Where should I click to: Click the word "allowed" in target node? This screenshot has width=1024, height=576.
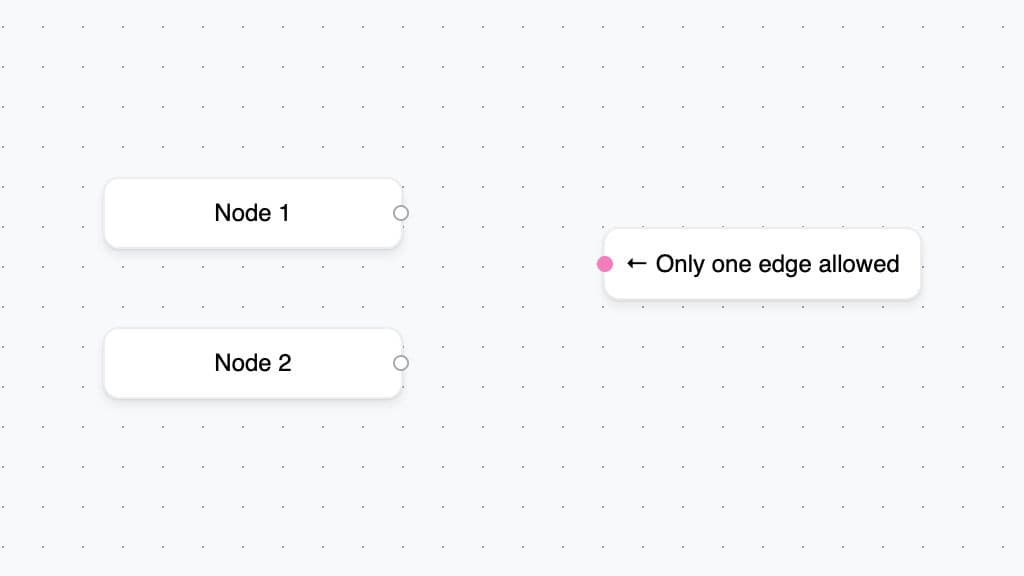859,264
